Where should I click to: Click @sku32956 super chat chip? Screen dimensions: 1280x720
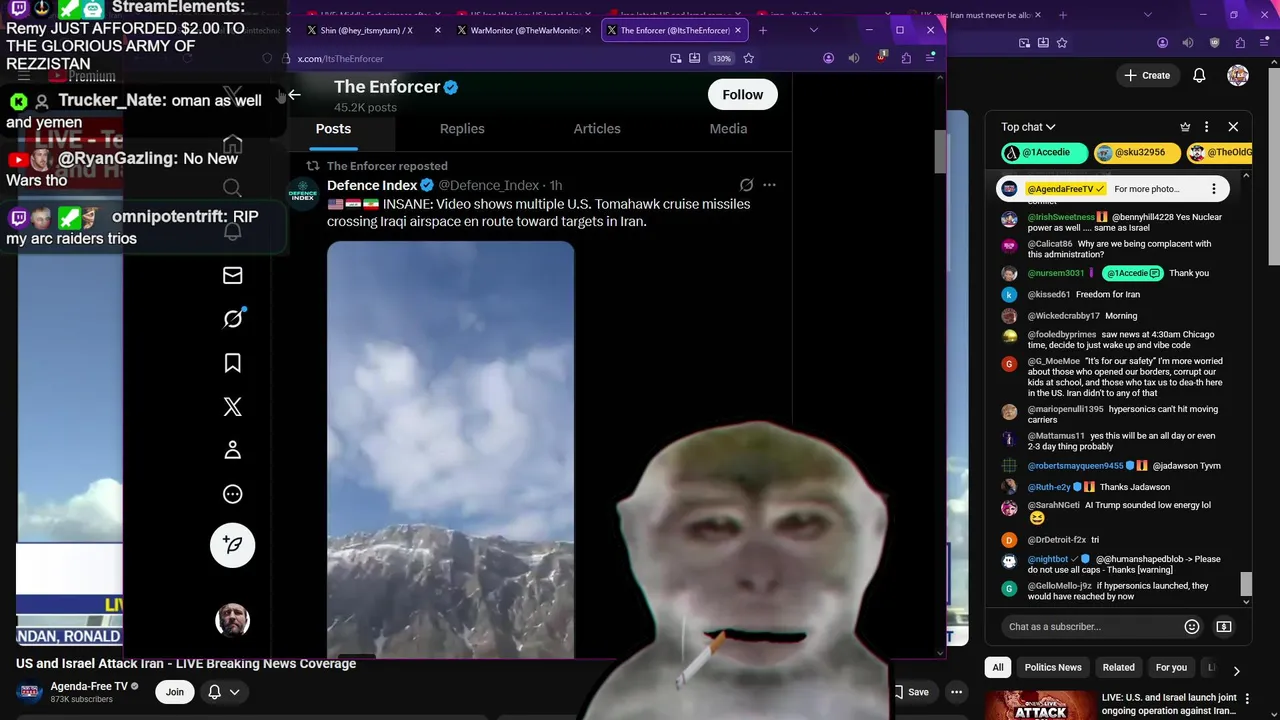tap(1137, 152)
